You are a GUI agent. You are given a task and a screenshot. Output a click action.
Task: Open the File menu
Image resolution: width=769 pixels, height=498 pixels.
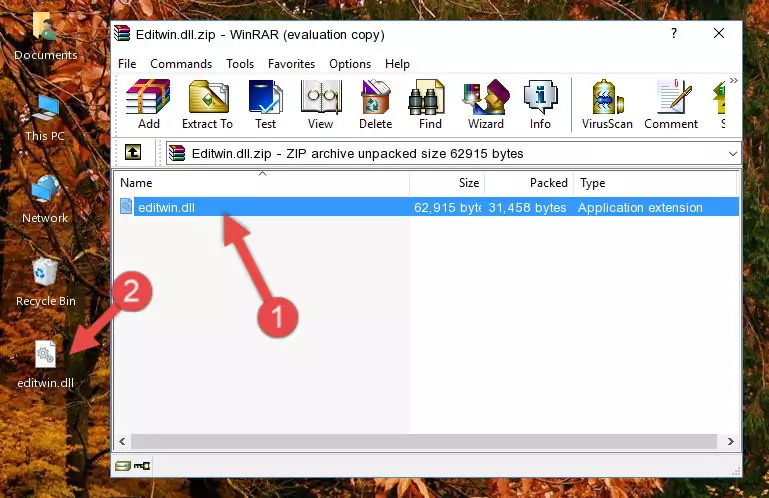(x=127, y=64)
